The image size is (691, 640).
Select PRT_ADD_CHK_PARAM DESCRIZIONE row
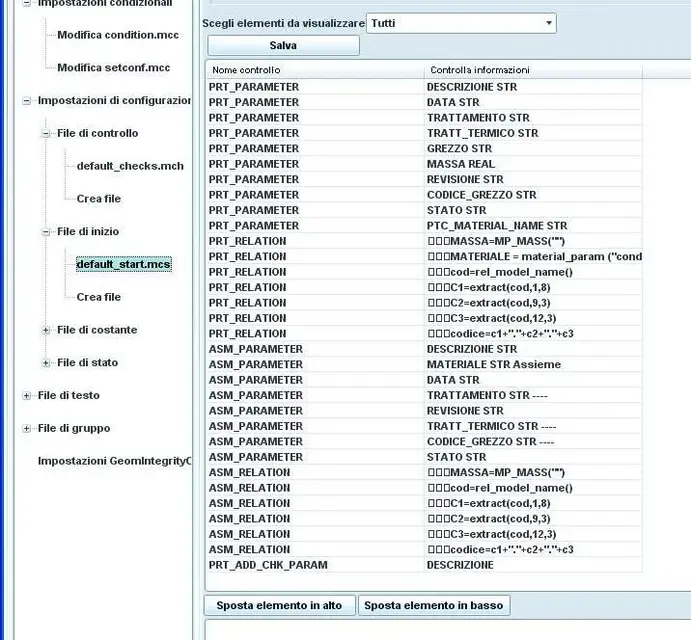tap(424, 565)
